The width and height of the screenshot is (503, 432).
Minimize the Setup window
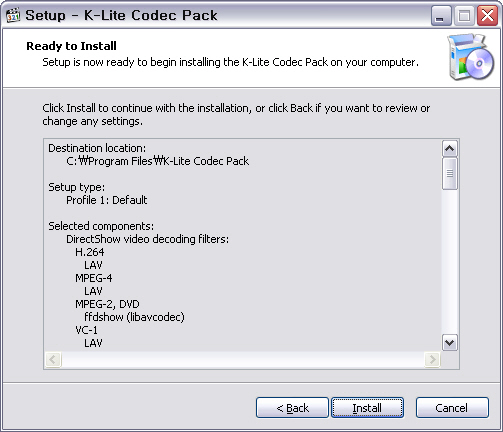441,16
